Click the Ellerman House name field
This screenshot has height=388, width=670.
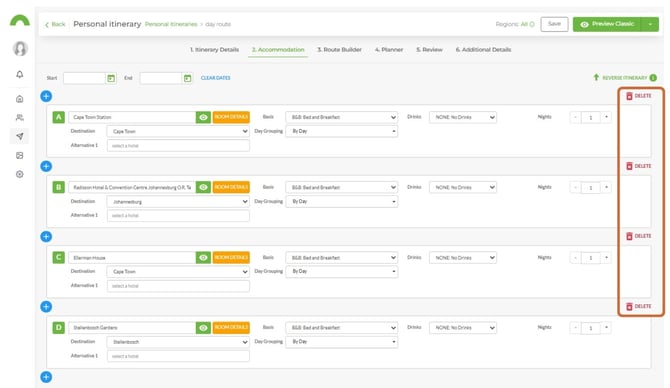click(132, 258)
